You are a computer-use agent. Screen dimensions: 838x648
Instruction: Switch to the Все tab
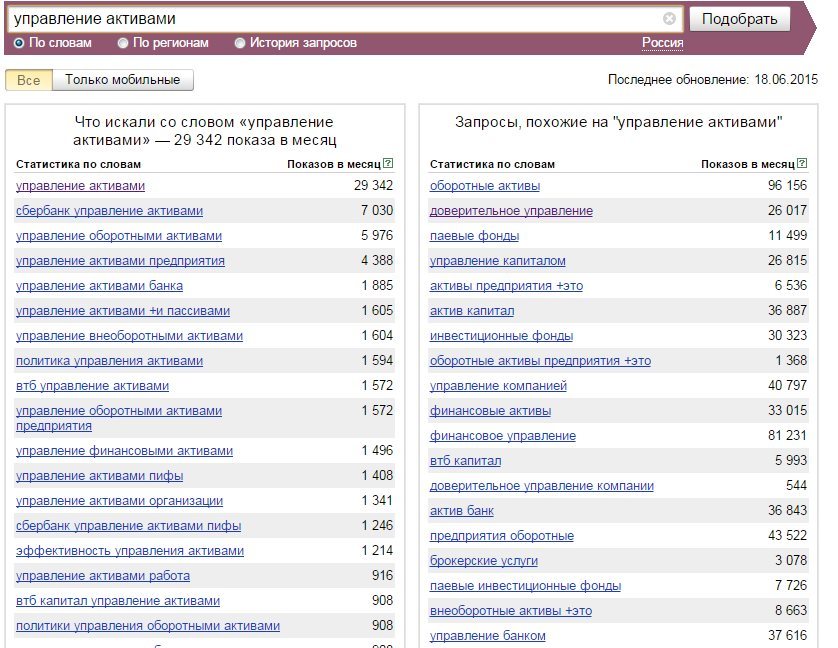click(x=29, y=80)
